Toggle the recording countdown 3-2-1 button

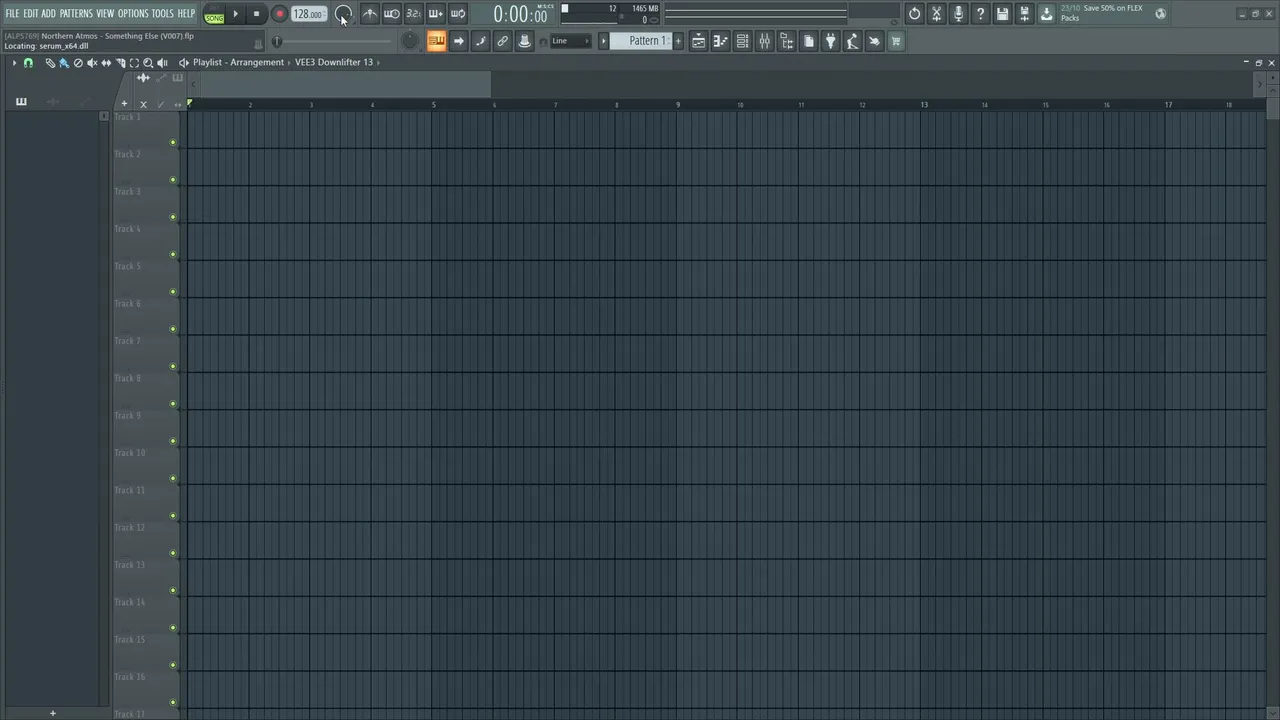pyautogui.click(x=414, y=14)
